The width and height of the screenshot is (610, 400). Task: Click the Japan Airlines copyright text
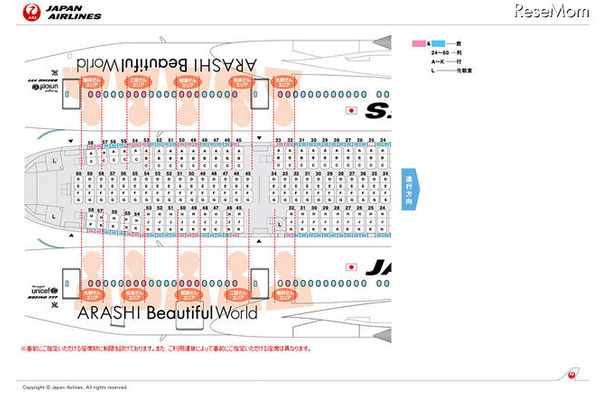click(75, 387)
